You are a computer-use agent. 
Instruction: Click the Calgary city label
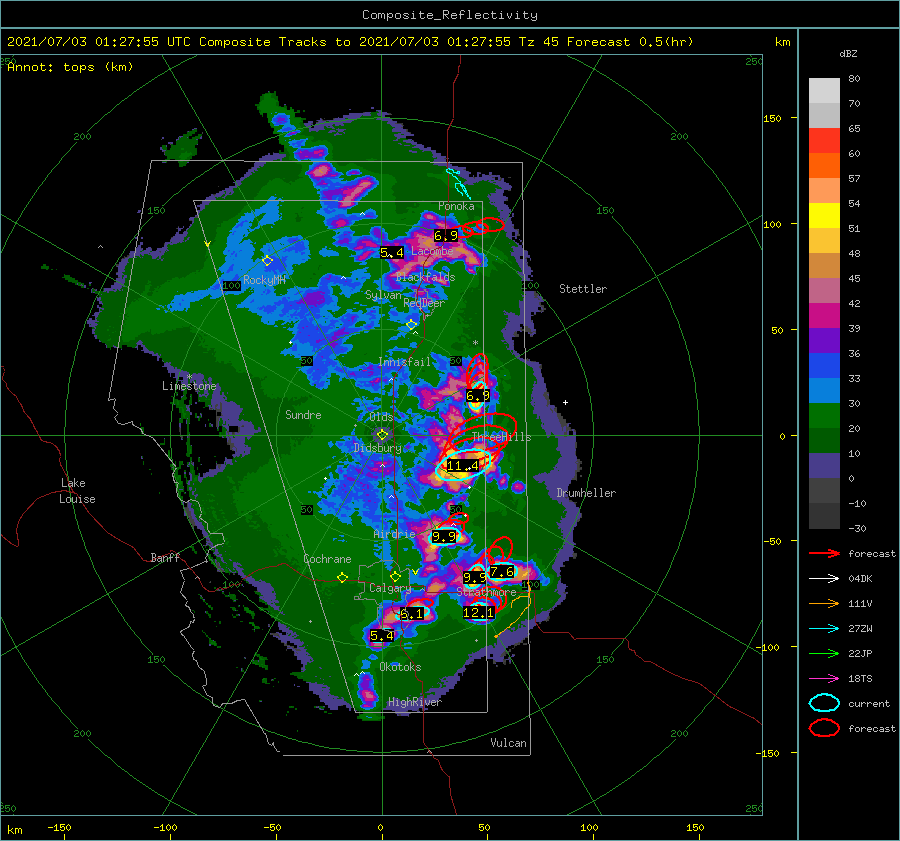[x=390, y=588]
